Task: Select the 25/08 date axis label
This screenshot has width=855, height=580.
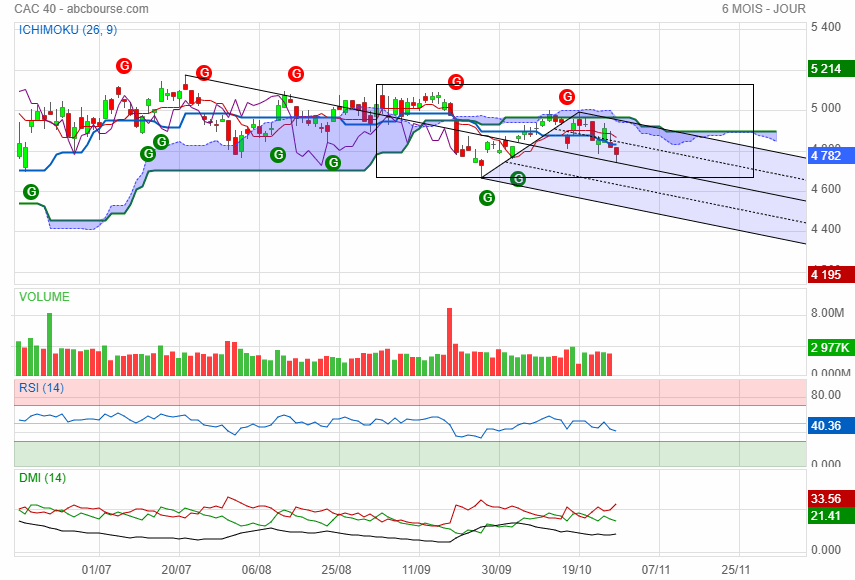Action: pyautogui.click(x=336, y=570)
